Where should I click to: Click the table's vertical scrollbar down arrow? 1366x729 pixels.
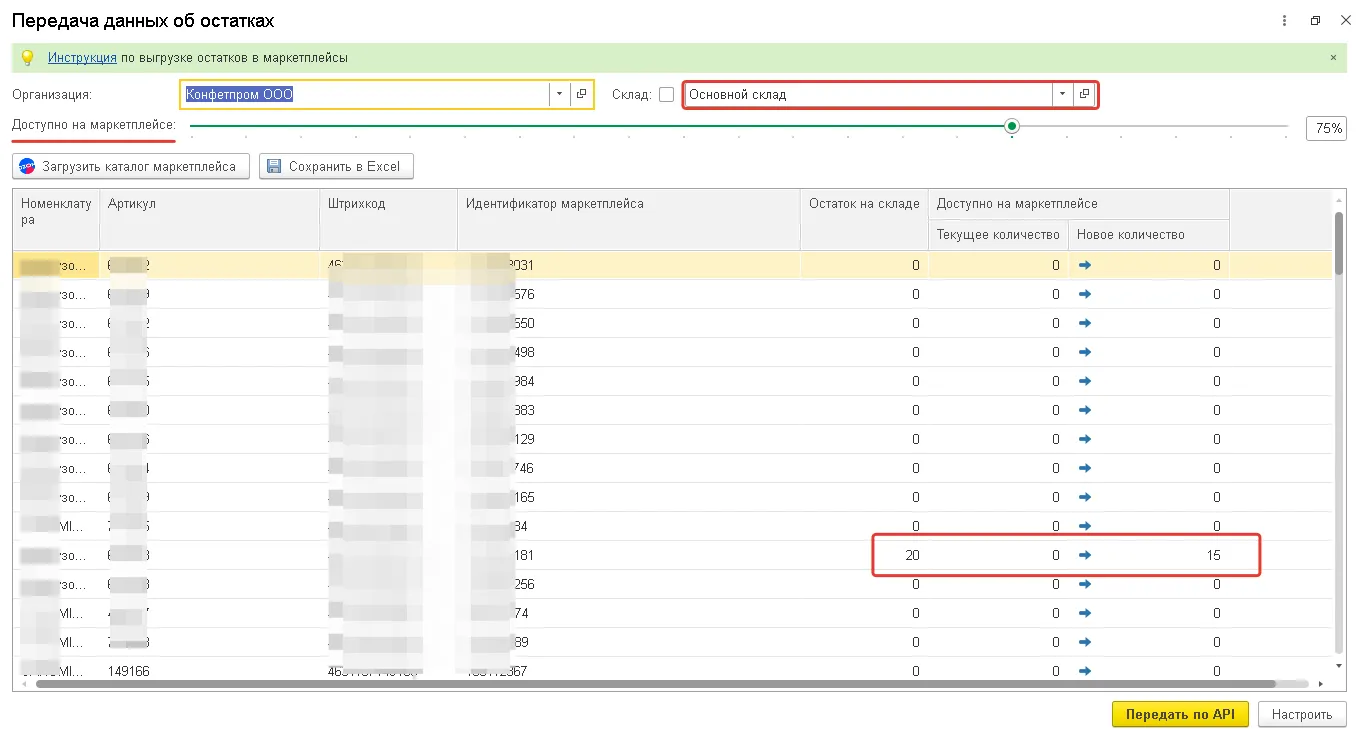[1339, 664]
